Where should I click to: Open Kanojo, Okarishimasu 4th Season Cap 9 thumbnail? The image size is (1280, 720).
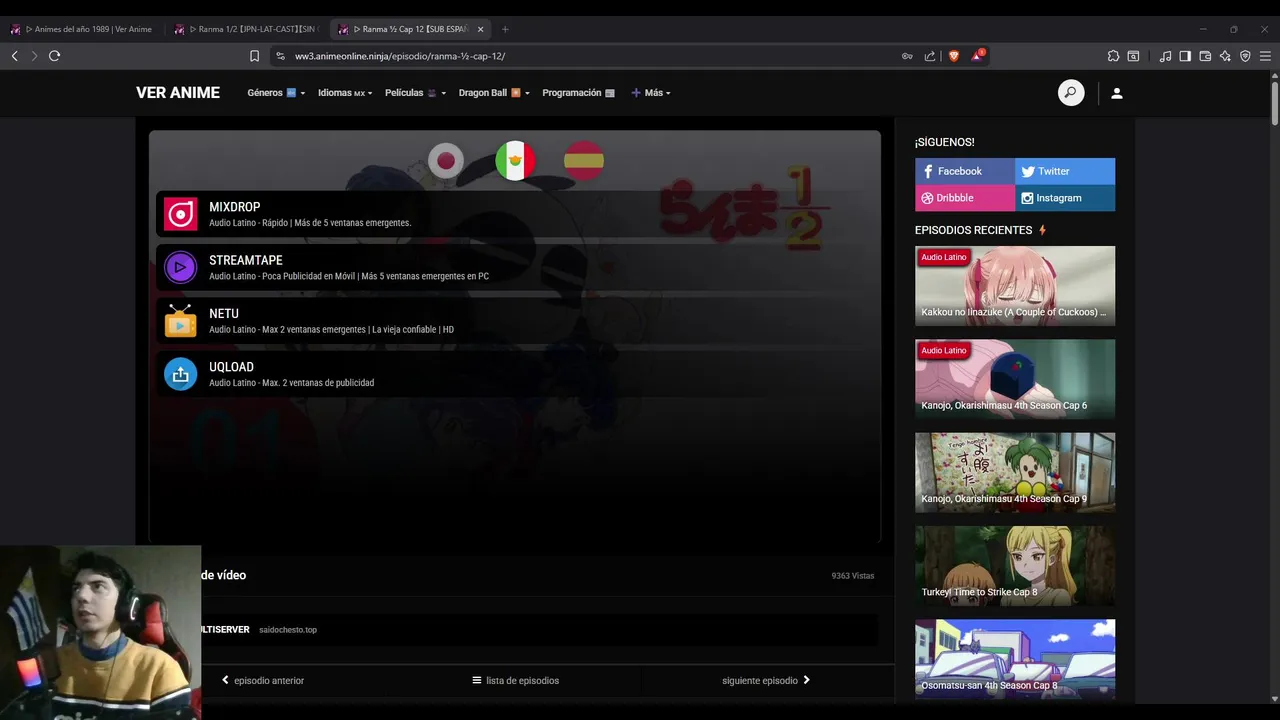click(x=1015, y=472)
